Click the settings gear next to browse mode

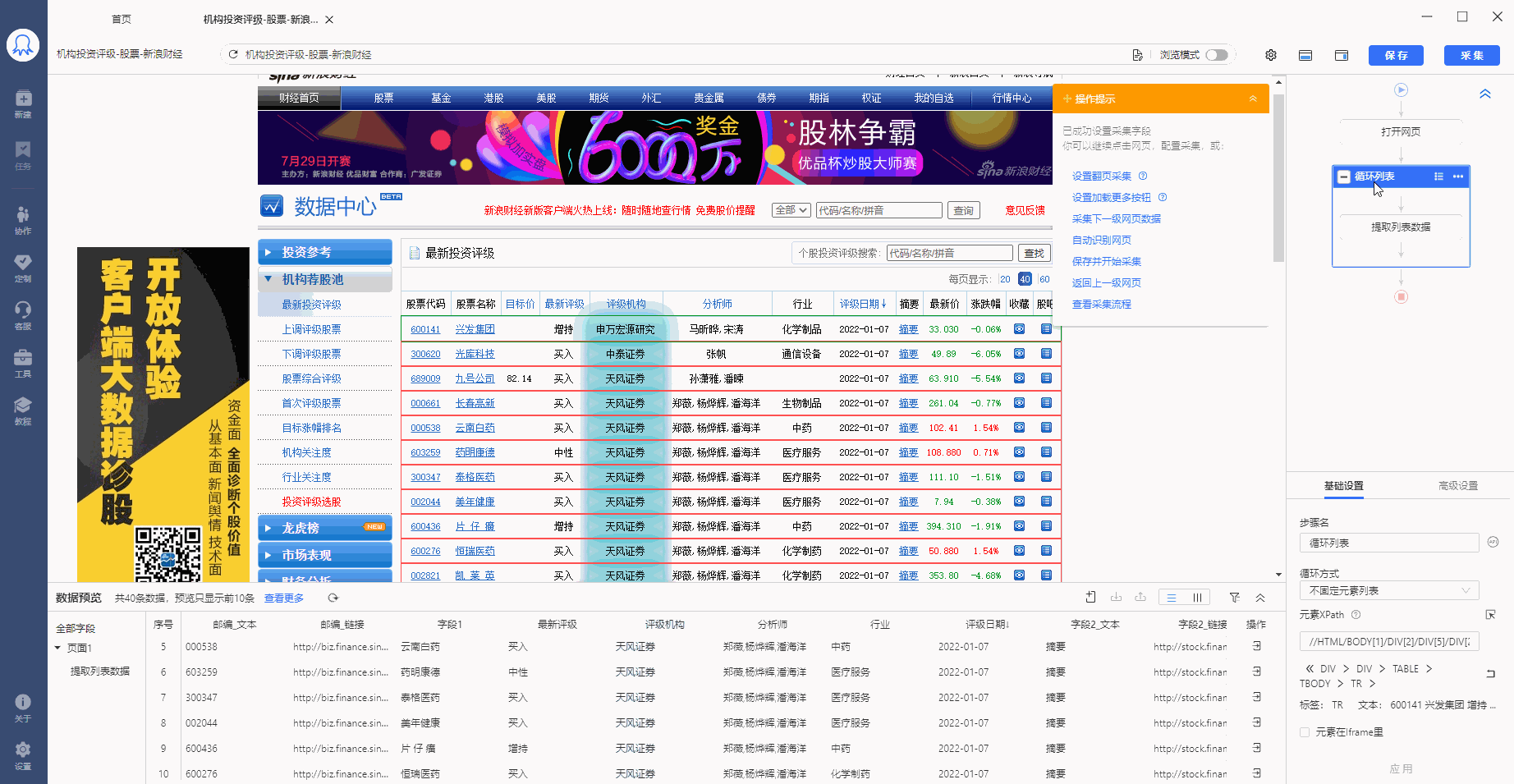click(1271, 55)
